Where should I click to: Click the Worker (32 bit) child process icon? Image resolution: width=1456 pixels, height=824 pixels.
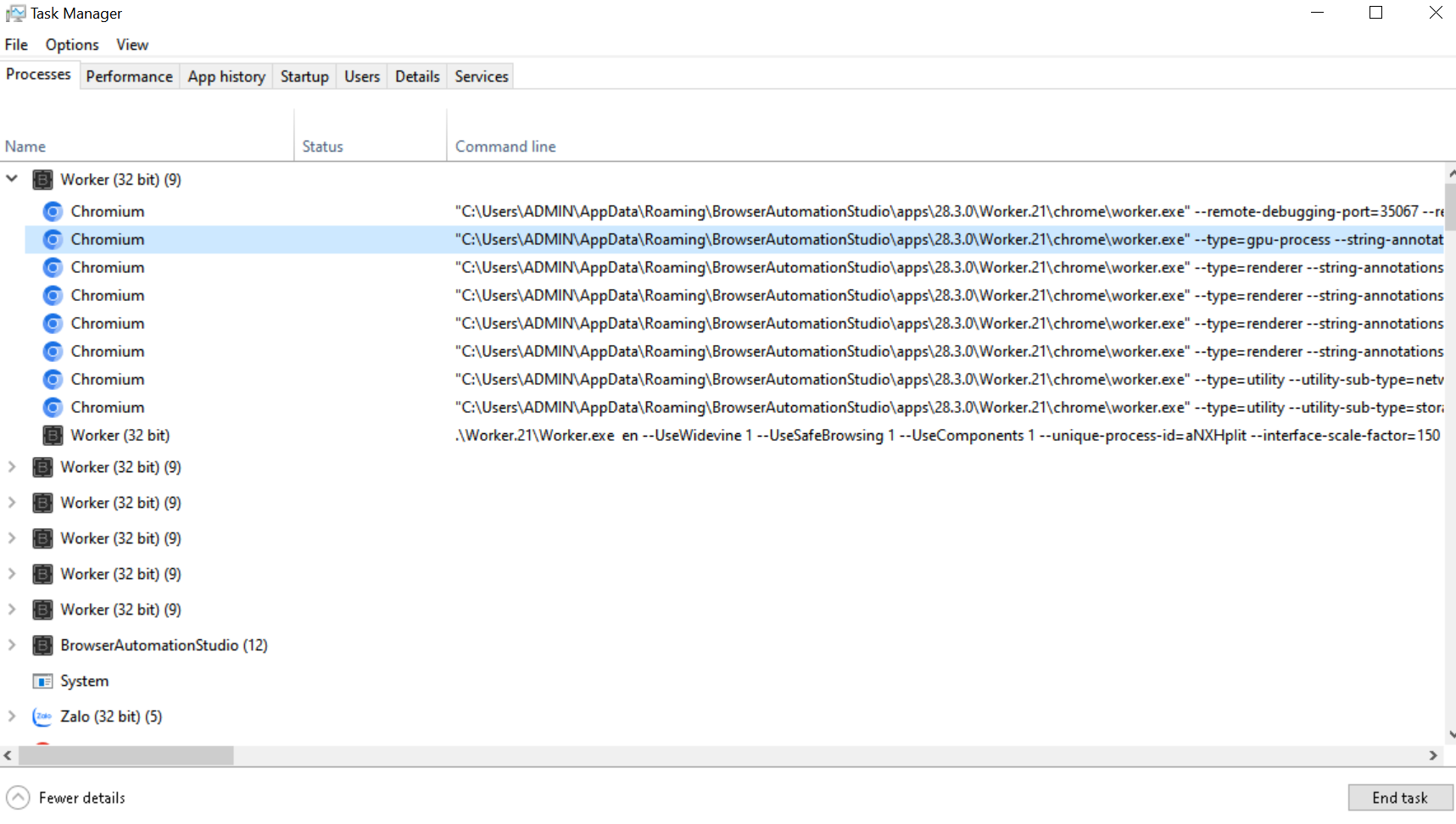click(x=53, y=436)
